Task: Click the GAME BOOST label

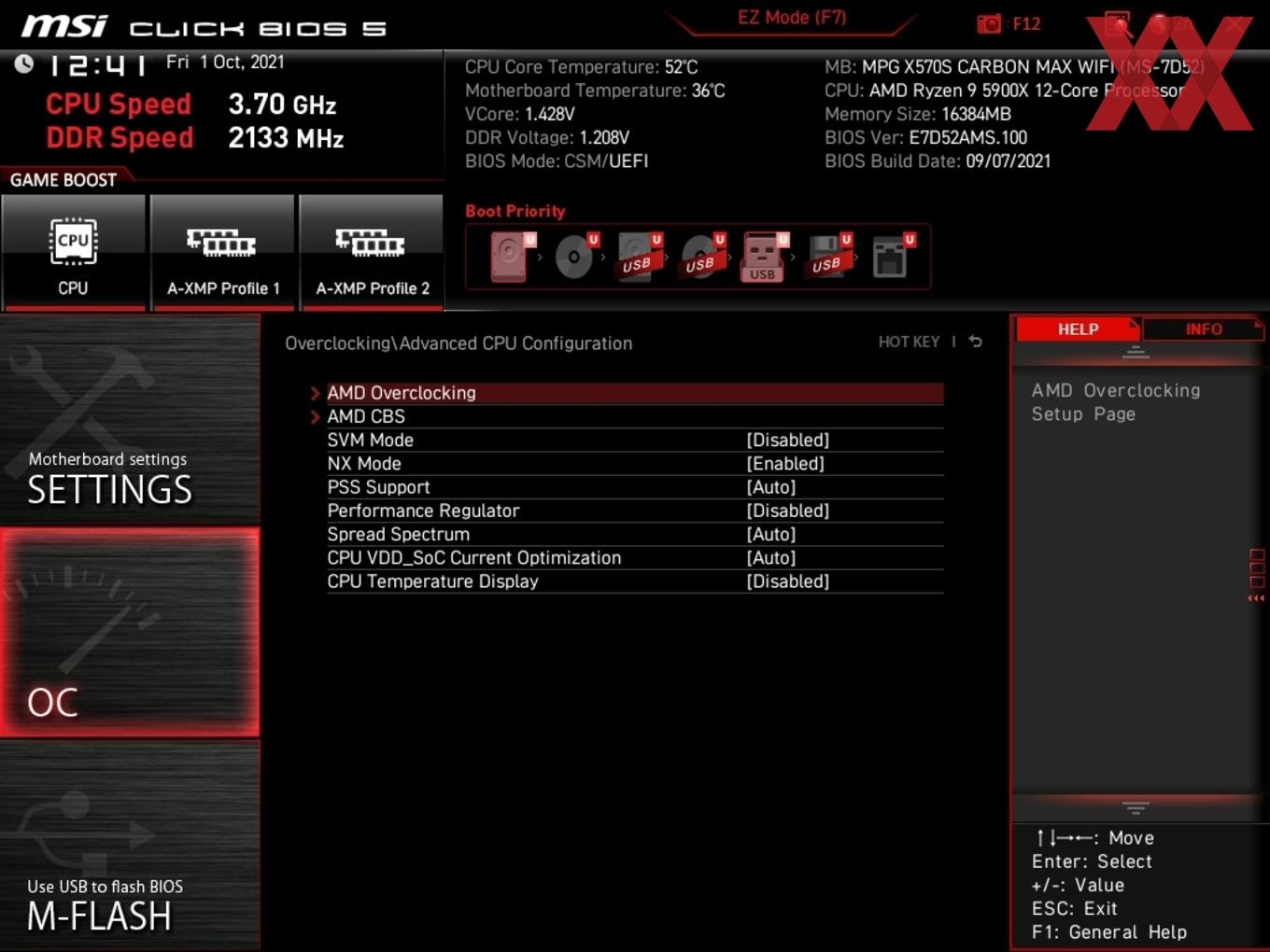Action: click(x=63, y=180)
